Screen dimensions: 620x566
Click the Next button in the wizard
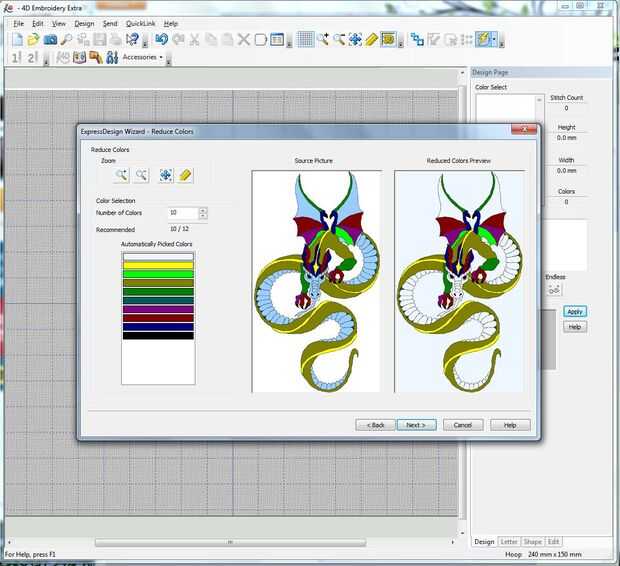416,425
